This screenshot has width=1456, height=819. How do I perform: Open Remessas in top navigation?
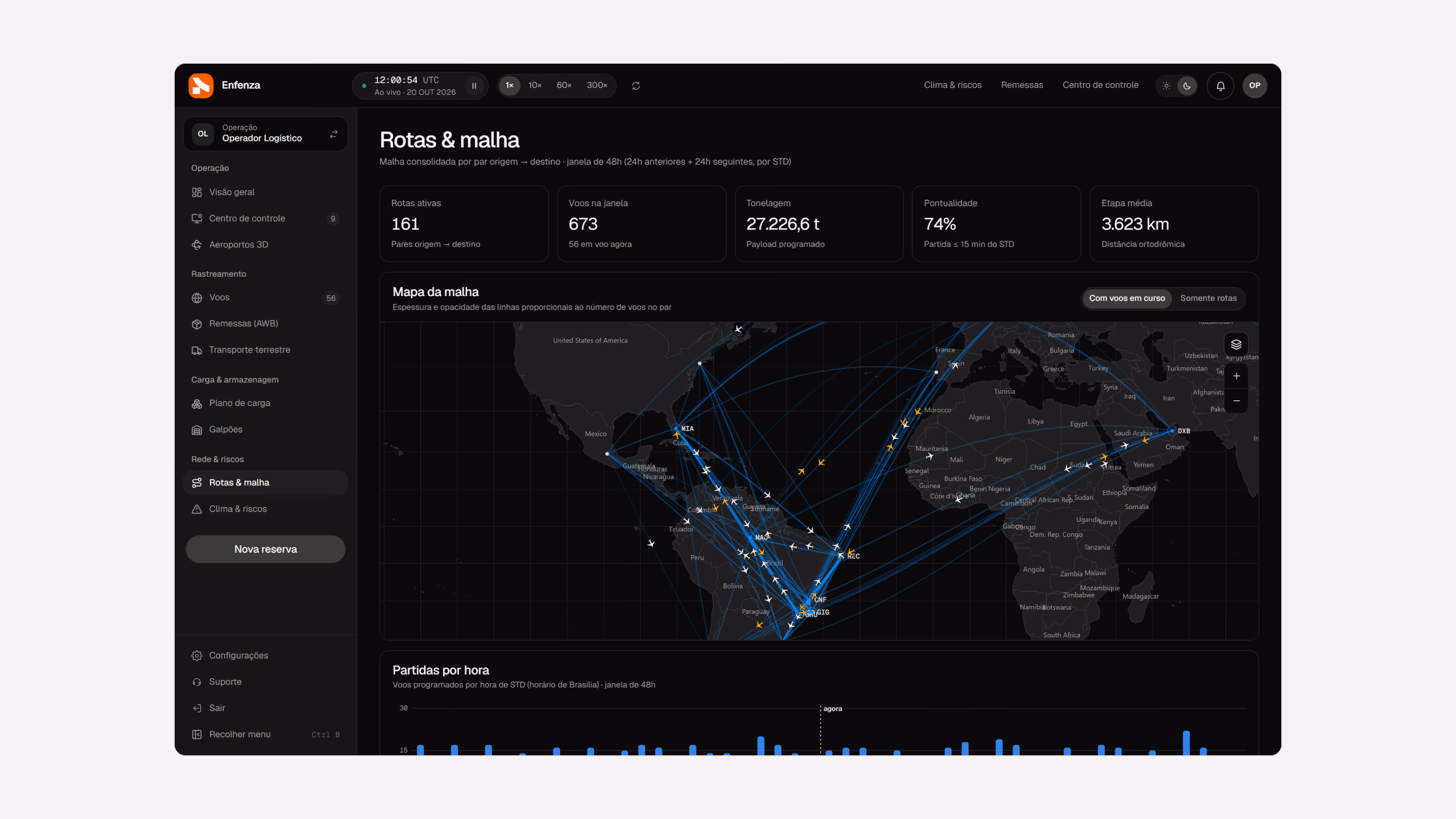tap(1022, 85)
